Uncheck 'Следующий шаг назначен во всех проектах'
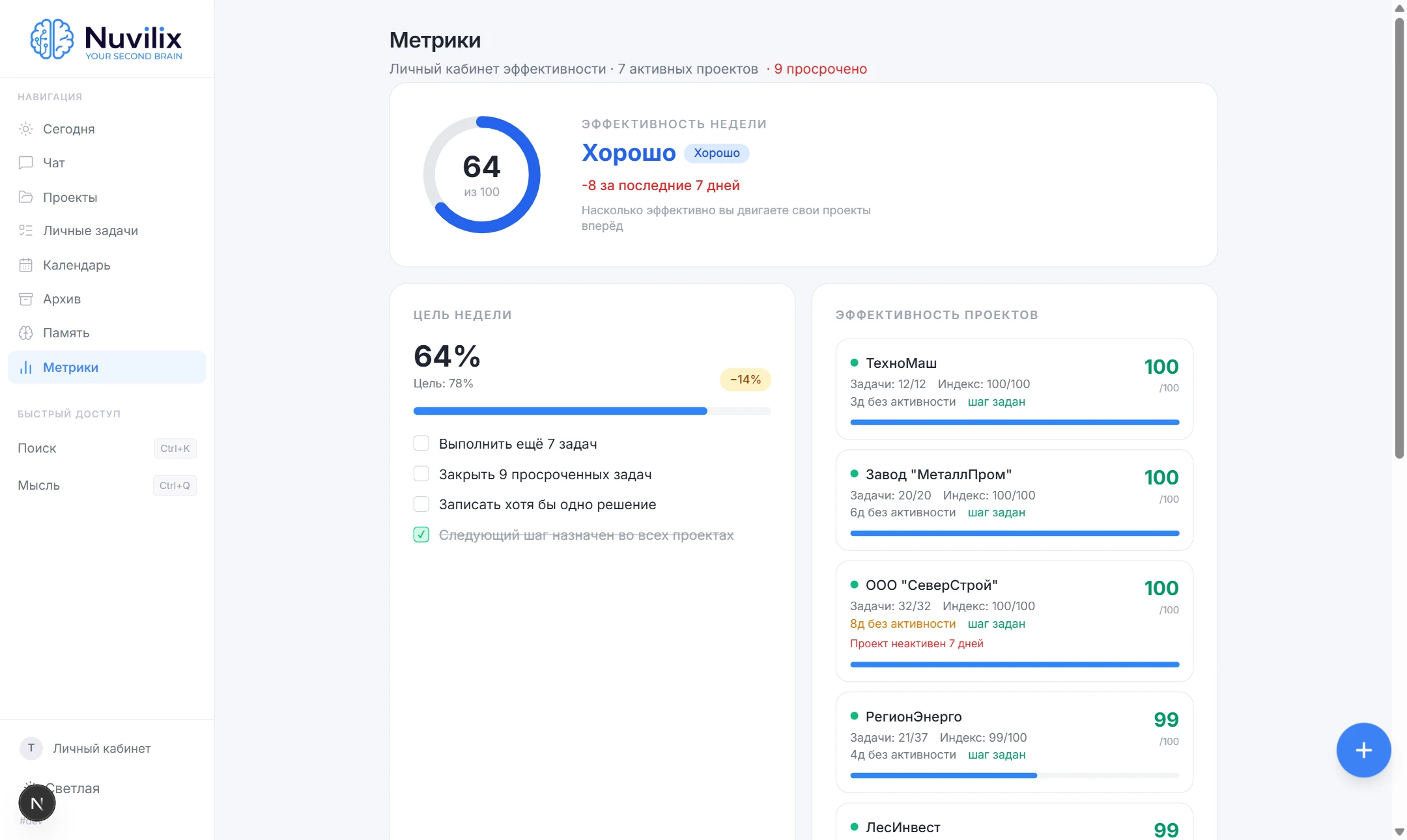 [421, 535]
